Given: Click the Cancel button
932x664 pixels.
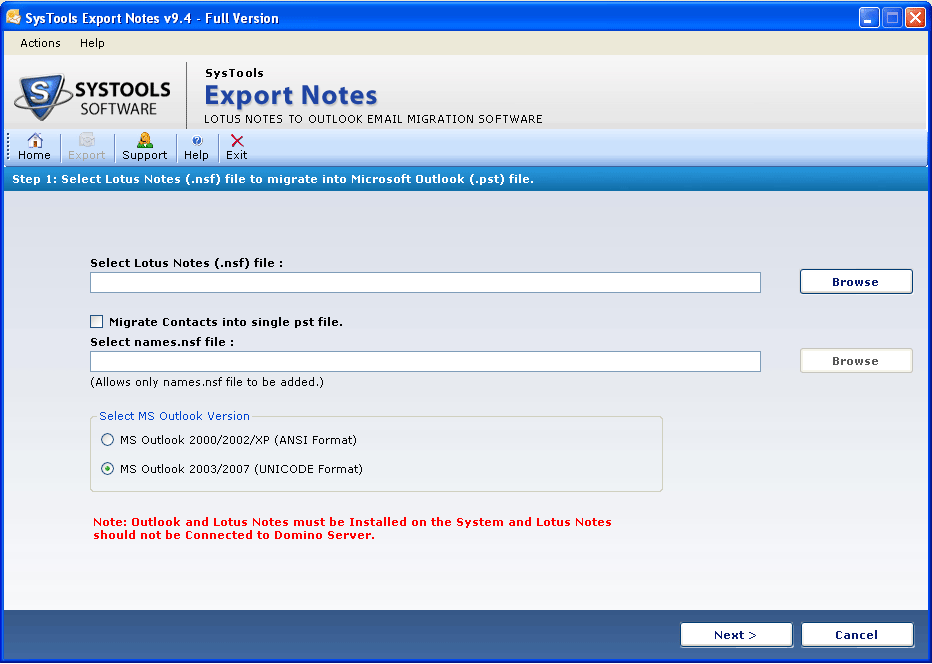Looking at the screenshot, I should 857,635.
